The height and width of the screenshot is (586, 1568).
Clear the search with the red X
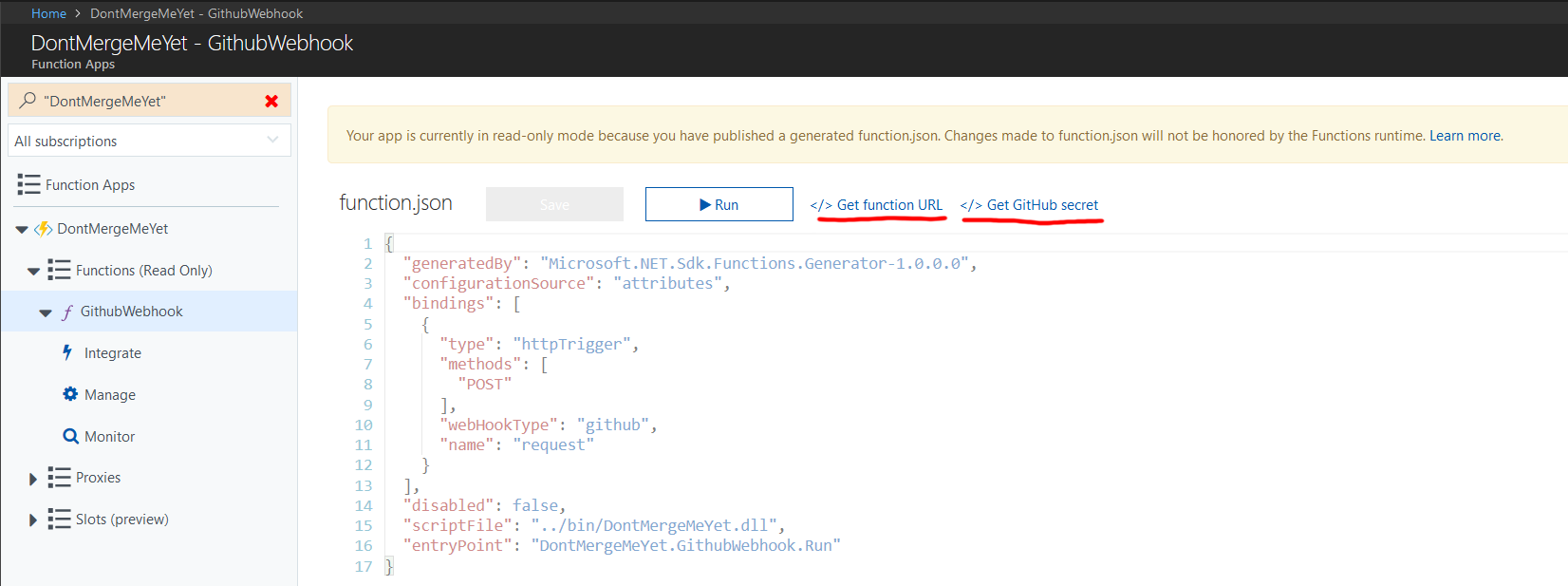click(271, 101)
